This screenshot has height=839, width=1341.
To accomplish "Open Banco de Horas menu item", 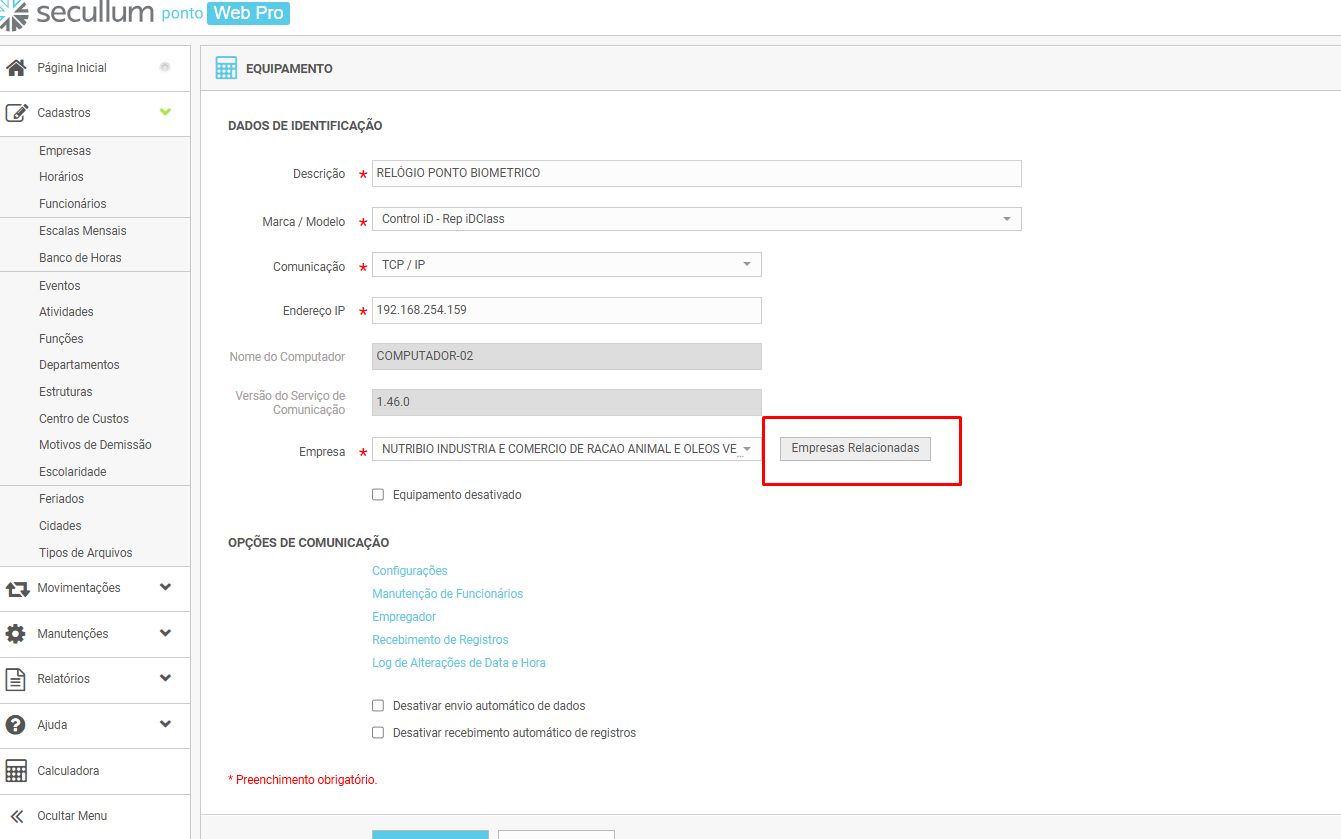I will click(80, 258).
